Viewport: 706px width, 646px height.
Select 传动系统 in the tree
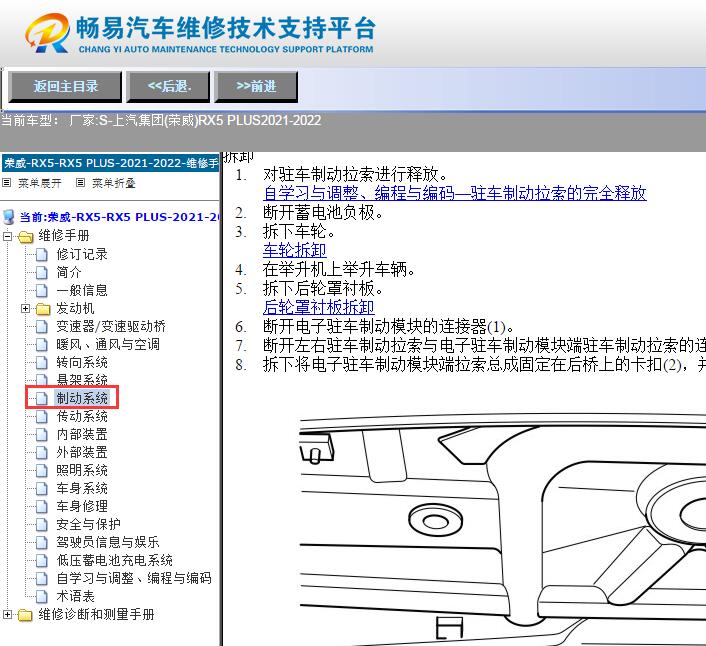[82, 416]
